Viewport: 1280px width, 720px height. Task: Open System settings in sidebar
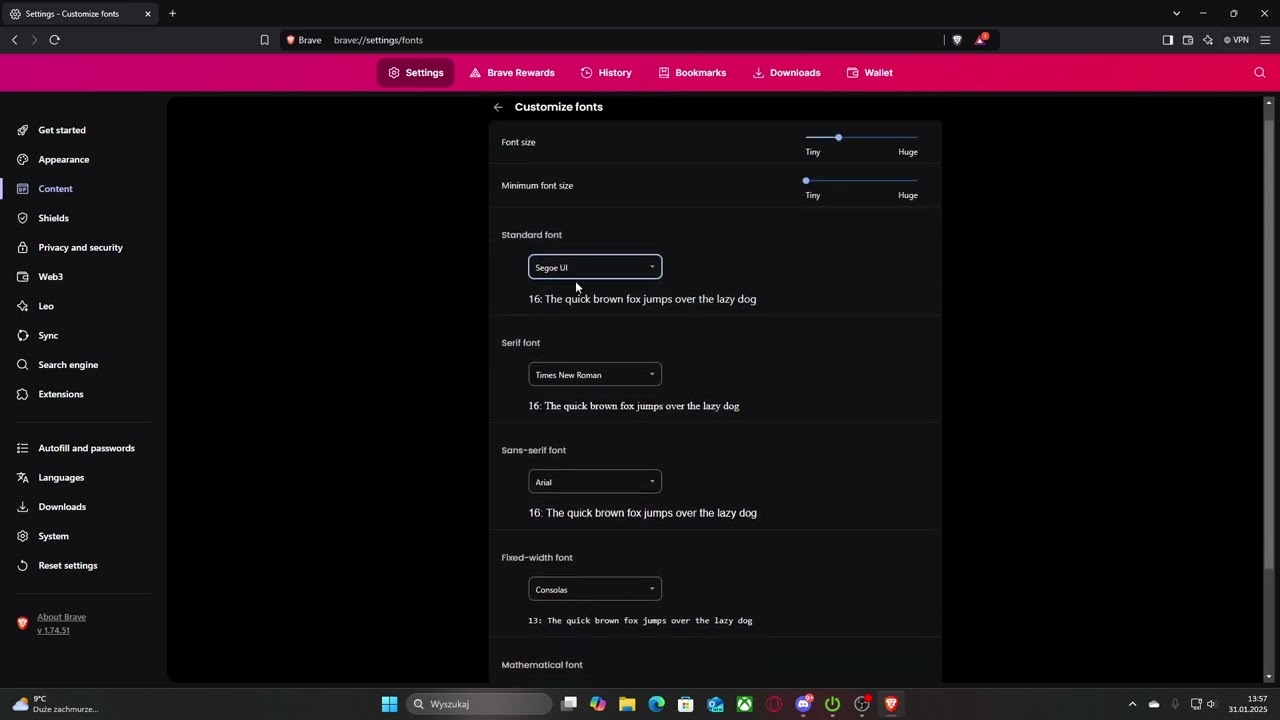coord(53,536)
